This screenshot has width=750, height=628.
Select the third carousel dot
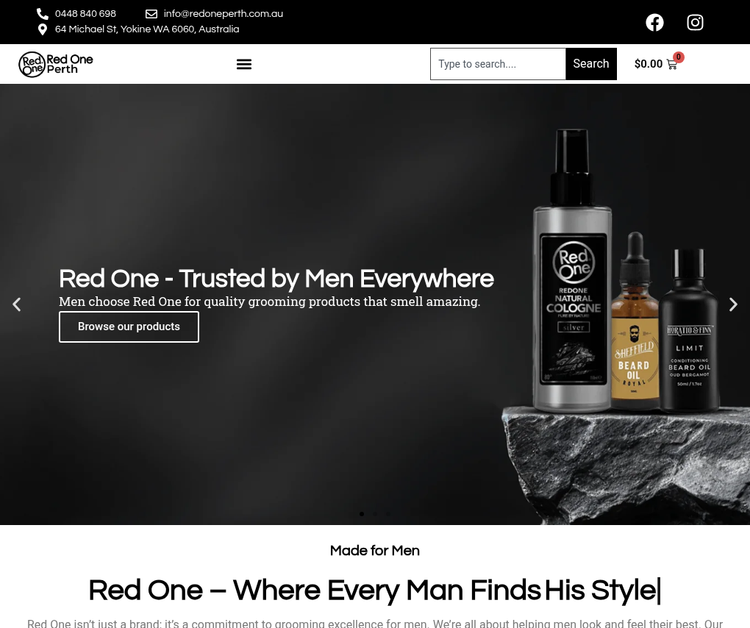point(388,514)
